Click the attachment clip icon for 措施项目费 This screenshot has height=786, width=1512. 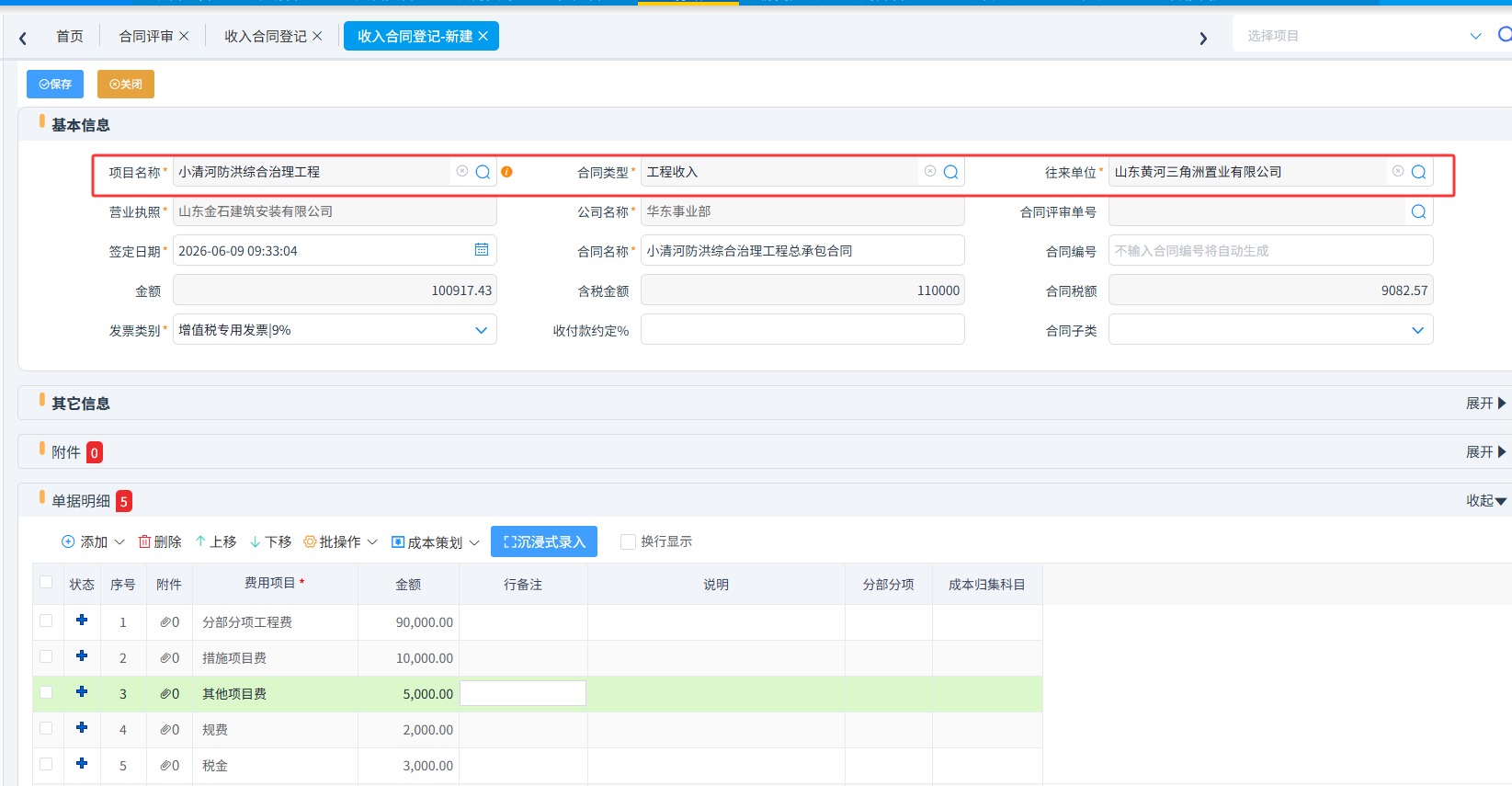point(165,658)
